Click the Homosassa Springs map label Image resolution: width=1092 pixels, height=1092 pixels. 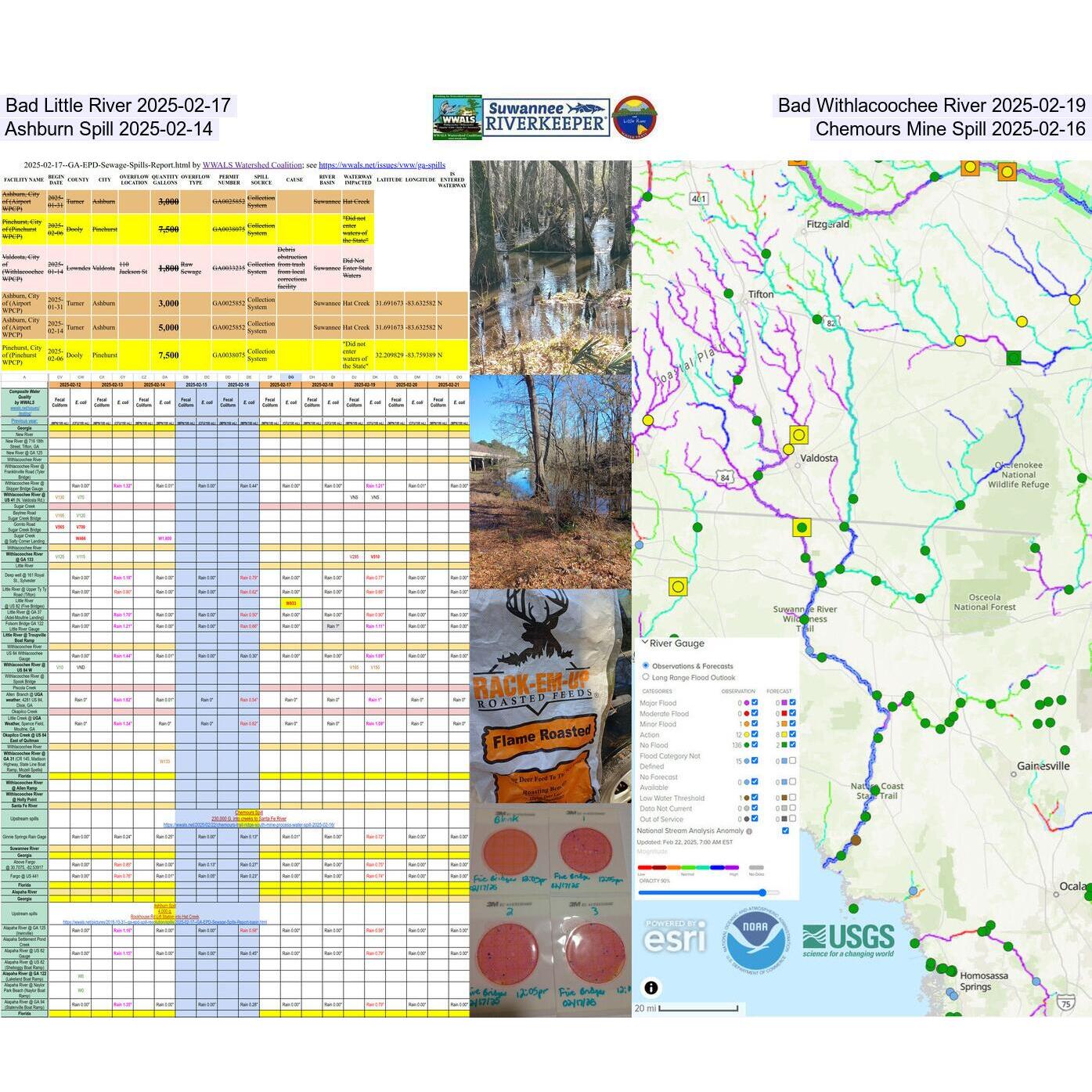(x=983, y=981)
